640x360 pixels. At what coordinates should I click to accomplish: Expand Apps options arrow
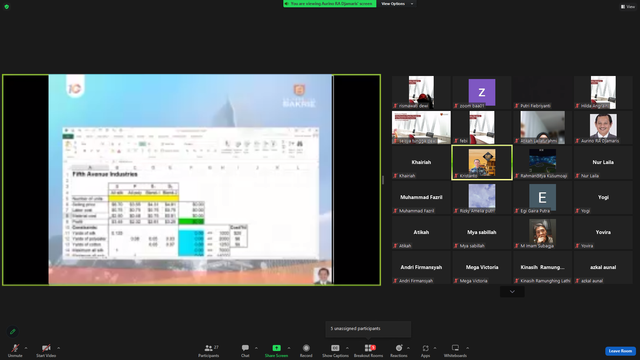point(435,348)
